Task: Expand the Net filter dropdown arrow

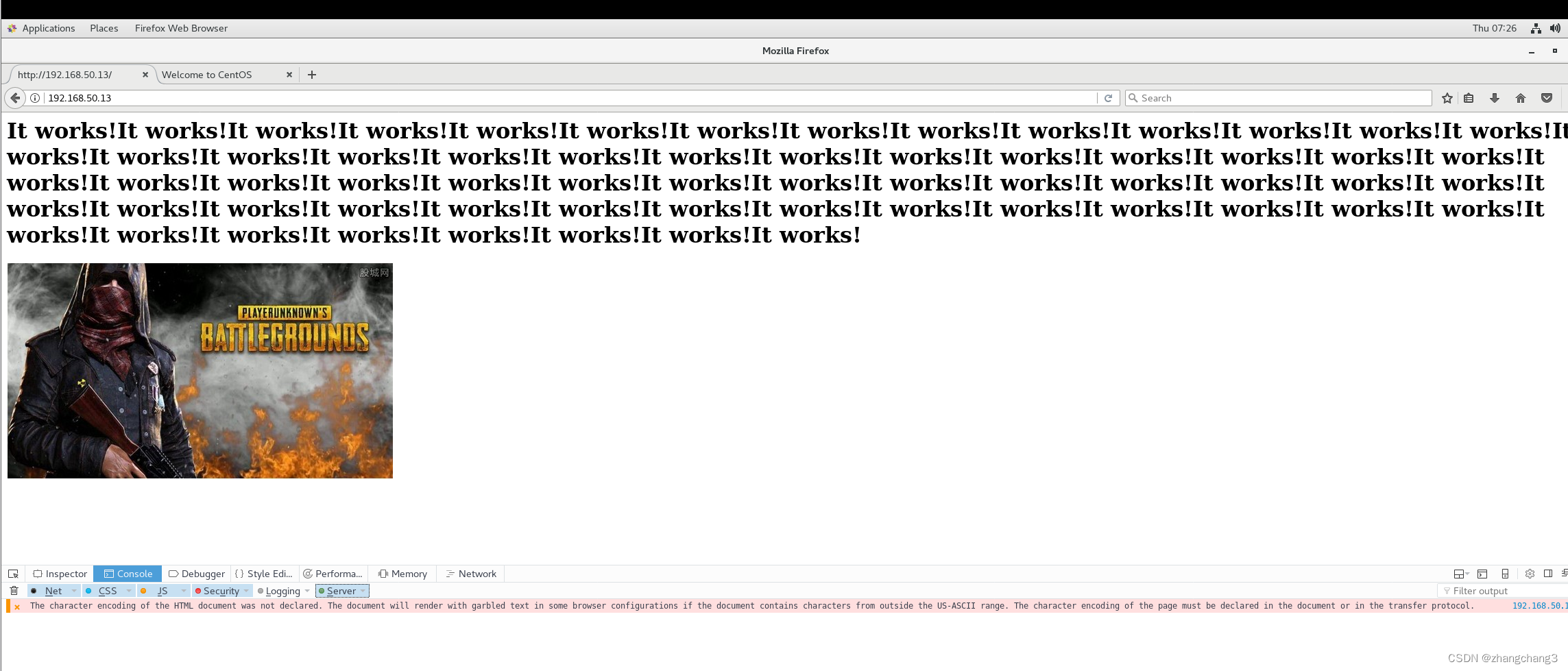Action: [74, 591]
